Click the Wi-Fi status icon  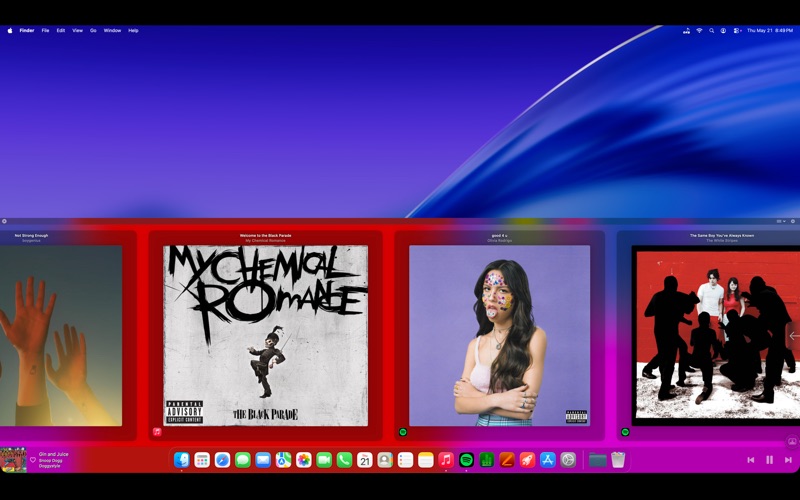[699, 31]
